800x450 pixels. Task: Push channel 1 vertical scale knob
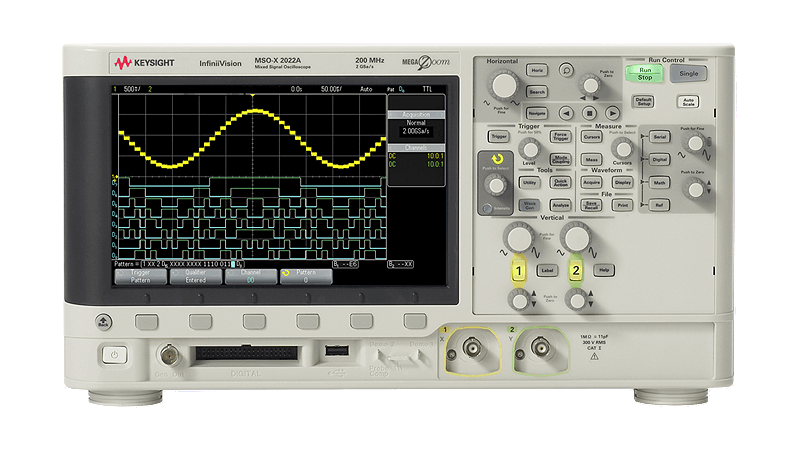pyautogui.click(x=519, y=238)
